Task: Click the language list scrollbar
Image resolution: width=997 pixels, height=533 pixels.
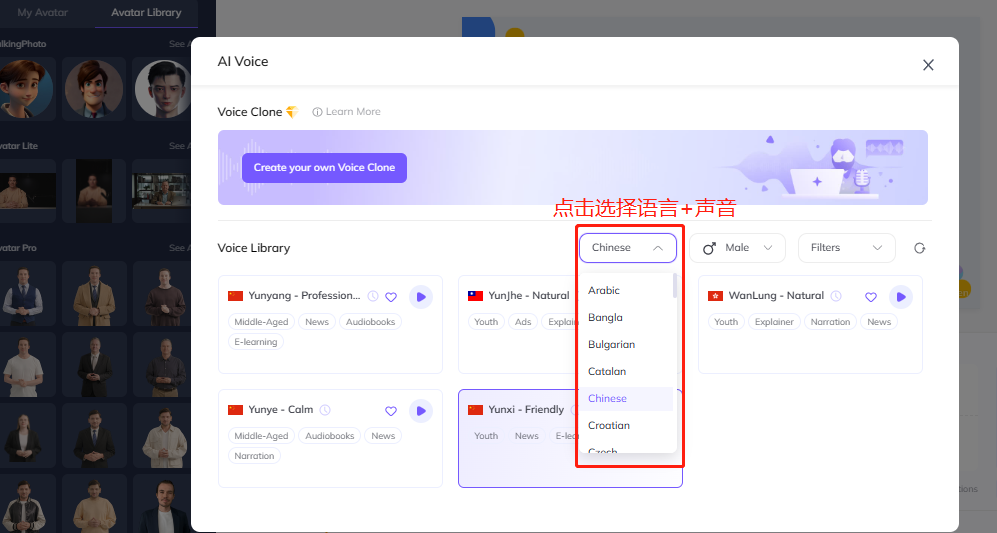Action: click(675, 286)
